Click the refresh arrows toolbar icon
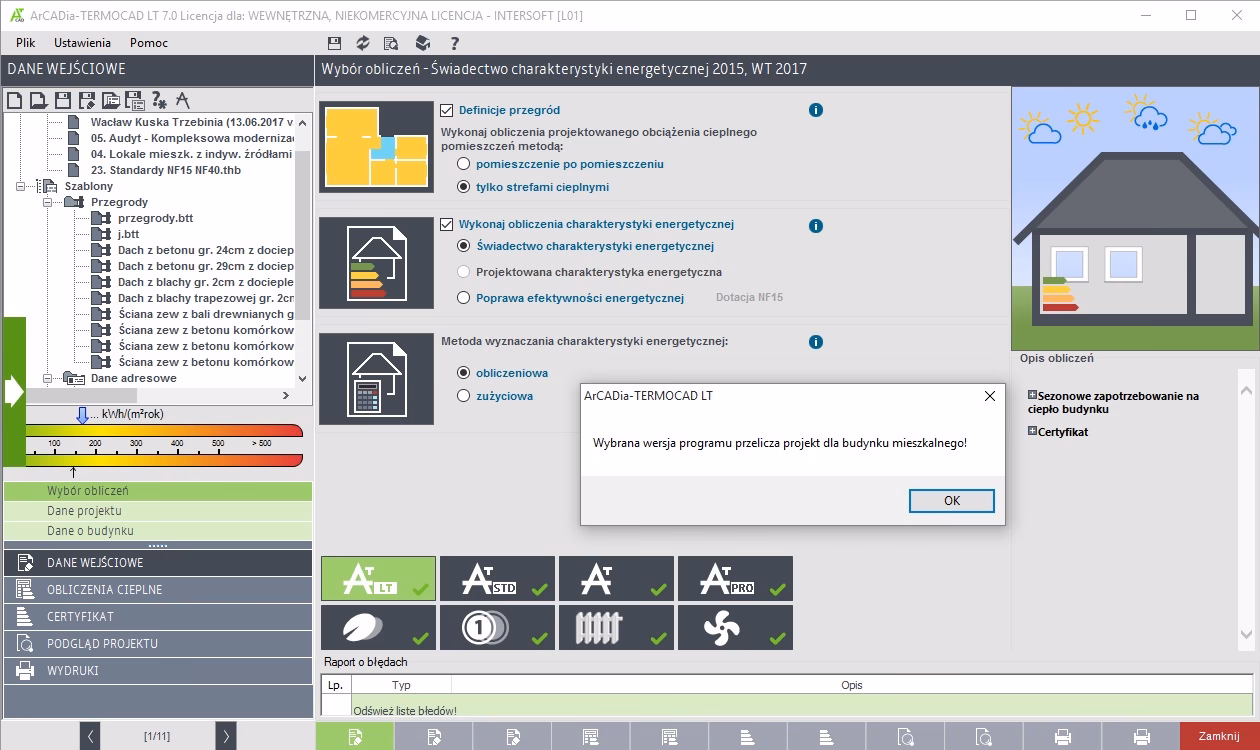 click(x=363, y=43)
